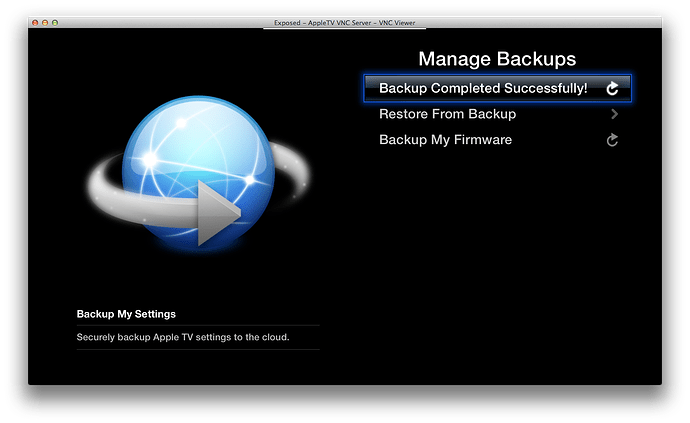Minimize the VNC Viewer window
The width and height of the screenshot is (690, 423).
click(45, 22)
